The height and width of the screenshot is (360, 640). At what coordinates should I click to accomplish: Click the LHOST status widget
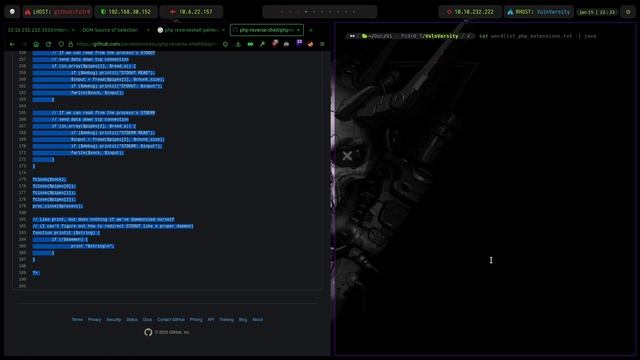(x=57, y=12)
